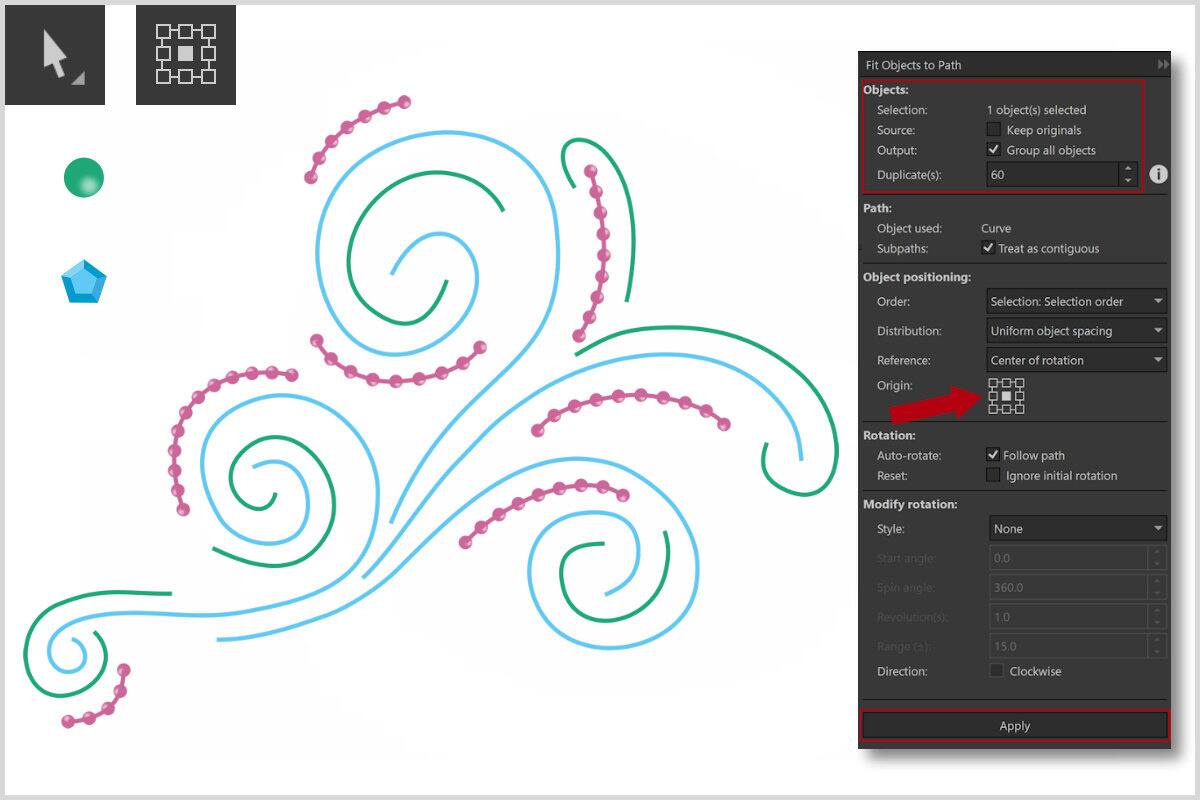The width and height of the screenshot is (1200, 800).
Task: Click the transform origin grid toolbar icon
Action: point(185,54)
